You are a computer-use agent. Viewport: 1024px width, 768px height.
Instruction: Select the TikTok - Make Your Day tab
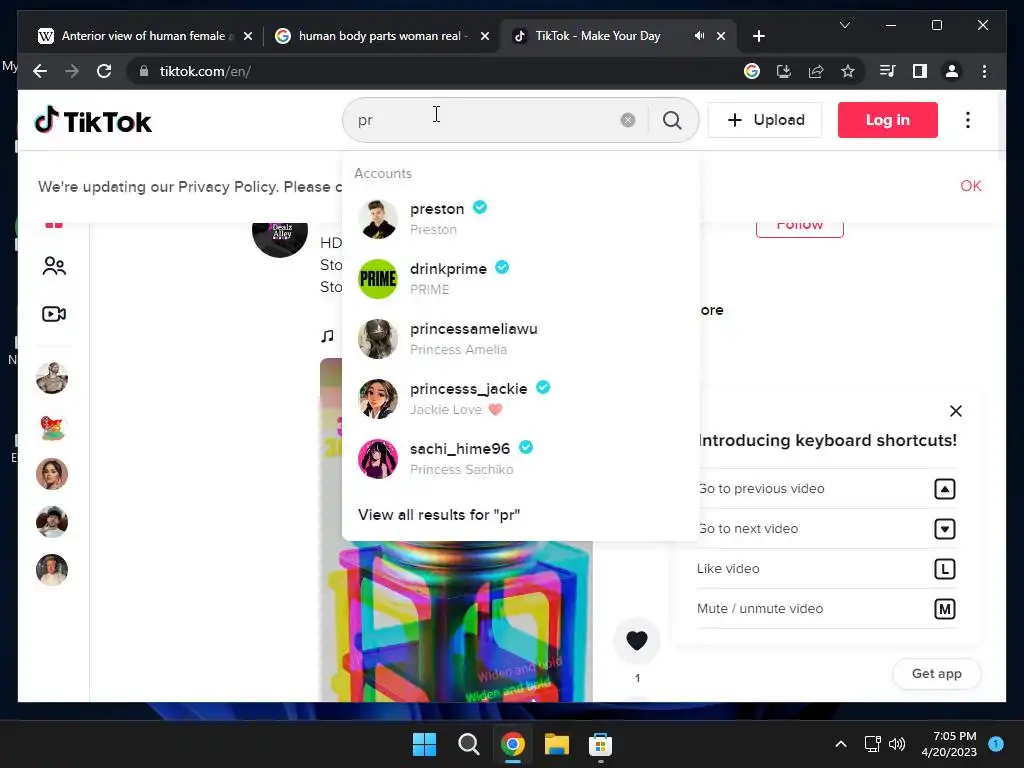click(x=598, y=36)
